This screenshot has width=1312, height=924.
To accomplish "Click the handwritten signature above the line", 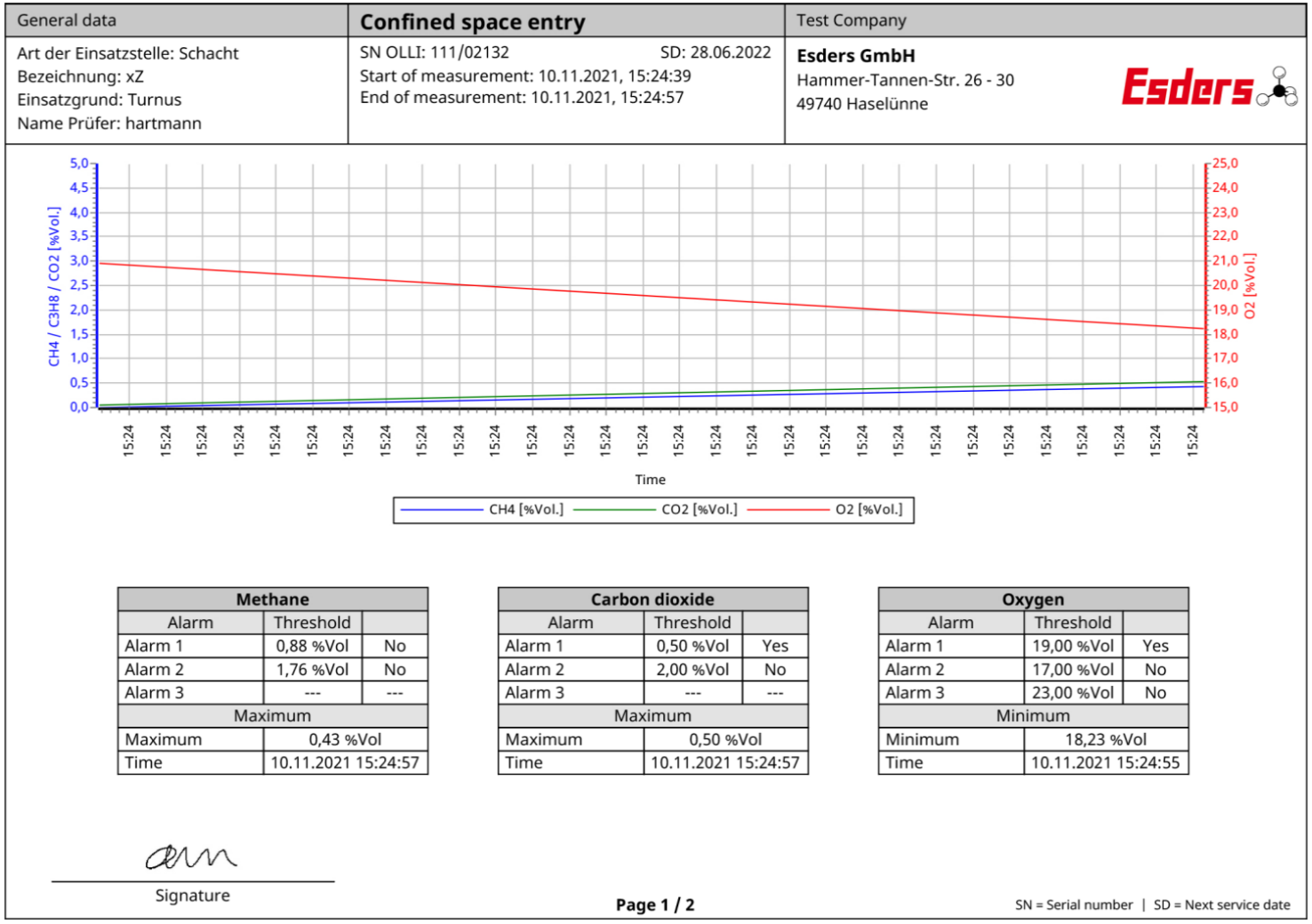I will (191, 856).
